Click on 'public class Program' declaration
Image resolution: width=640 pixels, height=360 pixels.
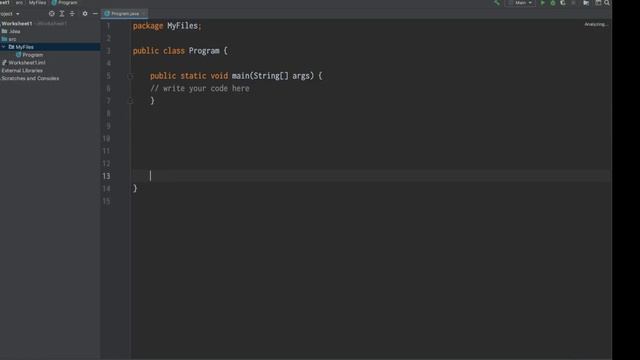[x=180, y=51]
